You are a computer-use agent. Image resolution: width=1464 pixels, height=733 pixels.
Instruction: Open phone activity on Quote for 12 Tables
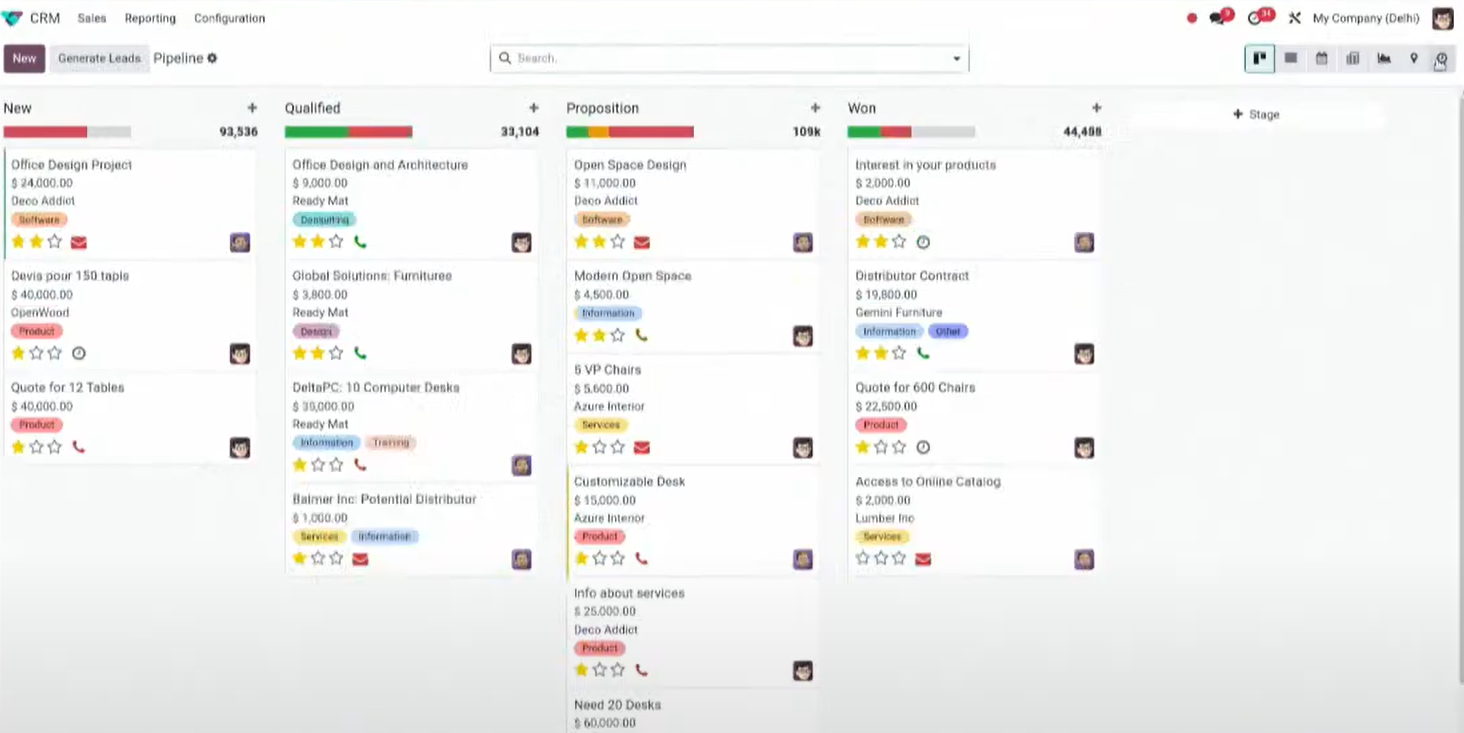coord(78,447)
